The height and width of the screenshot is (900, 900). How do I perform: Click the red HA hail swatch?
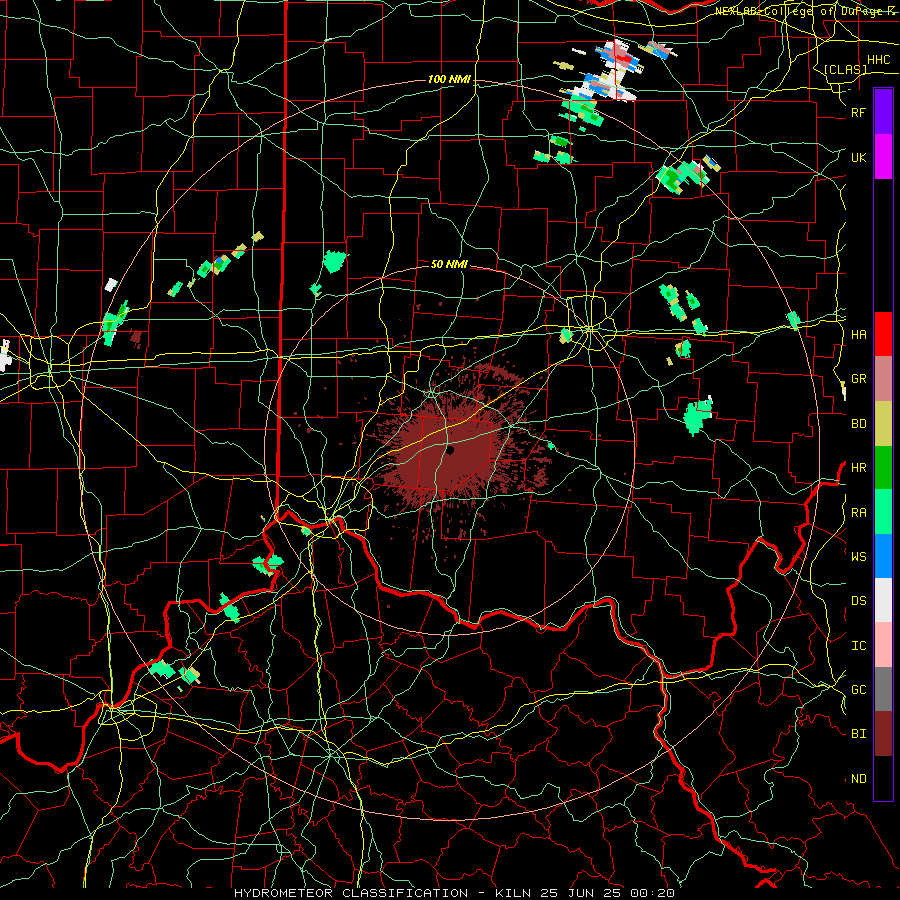pyautogui.click(x=883, y=334)
